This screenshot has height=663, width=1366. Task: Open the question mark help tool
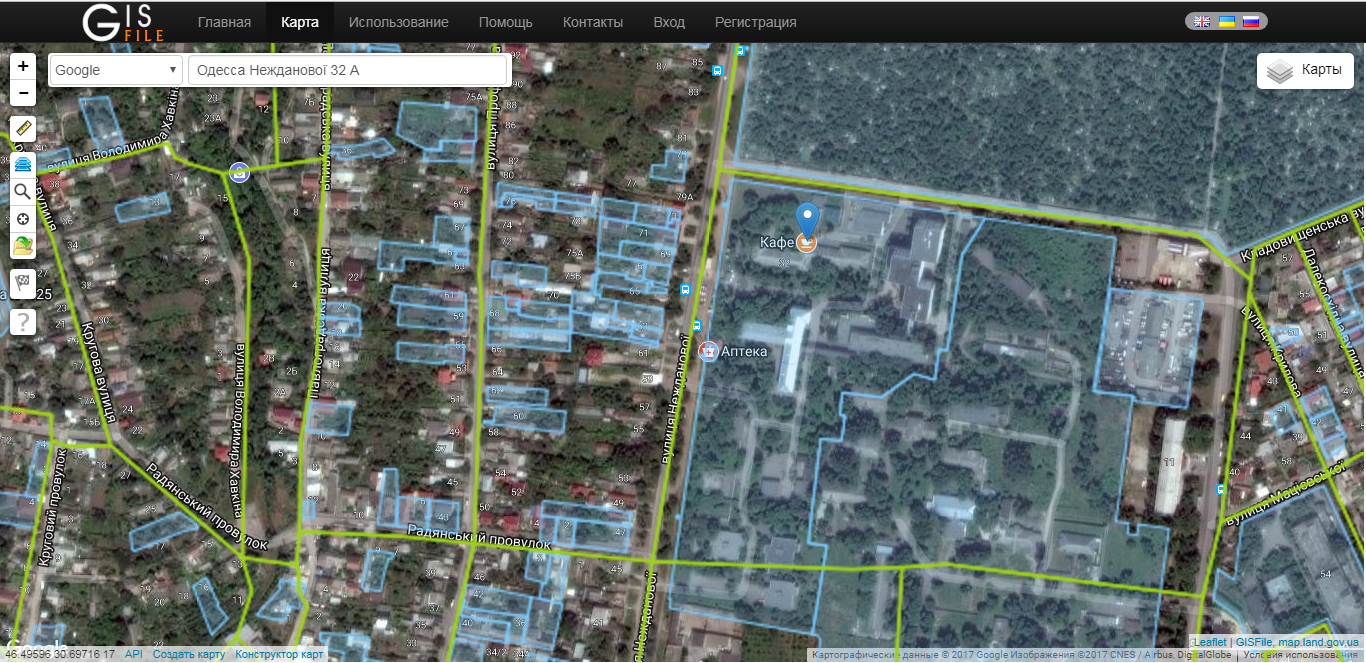coord(23,321)
